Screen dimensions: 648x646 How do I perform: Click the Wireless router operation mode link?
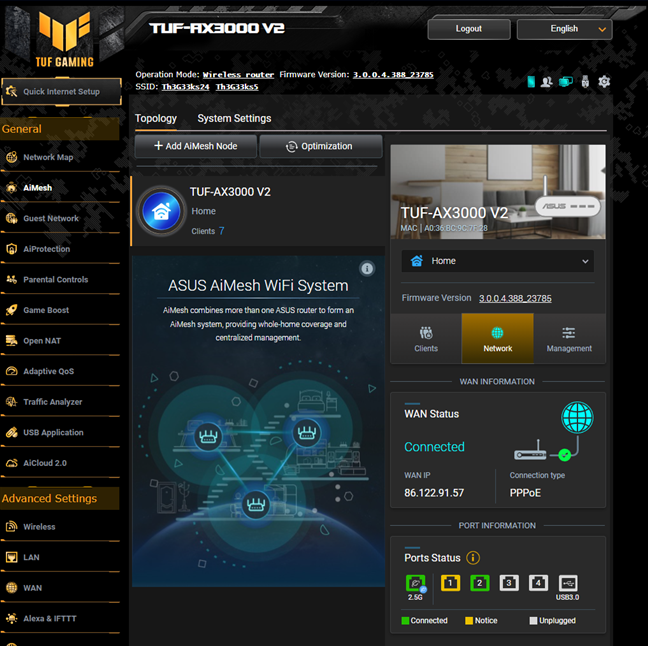(238, 75)
